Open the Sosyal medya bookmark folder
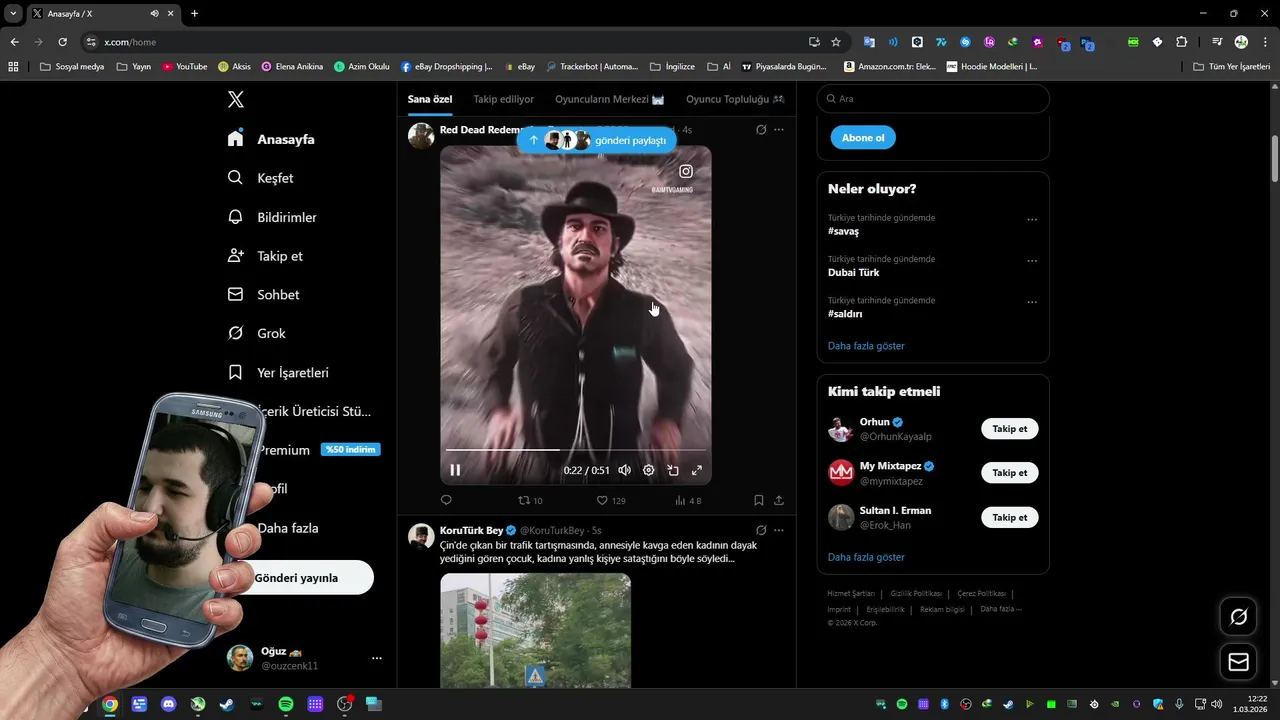Screen dimensions: 1280x720 (x=72, y=67)
